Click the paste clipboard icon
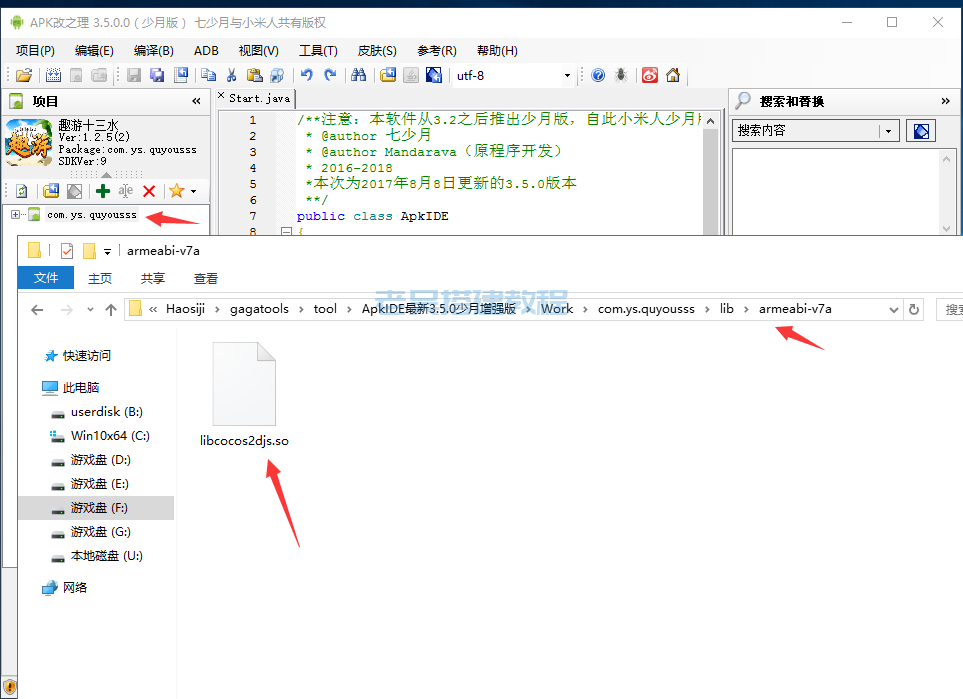 point(254,75)
